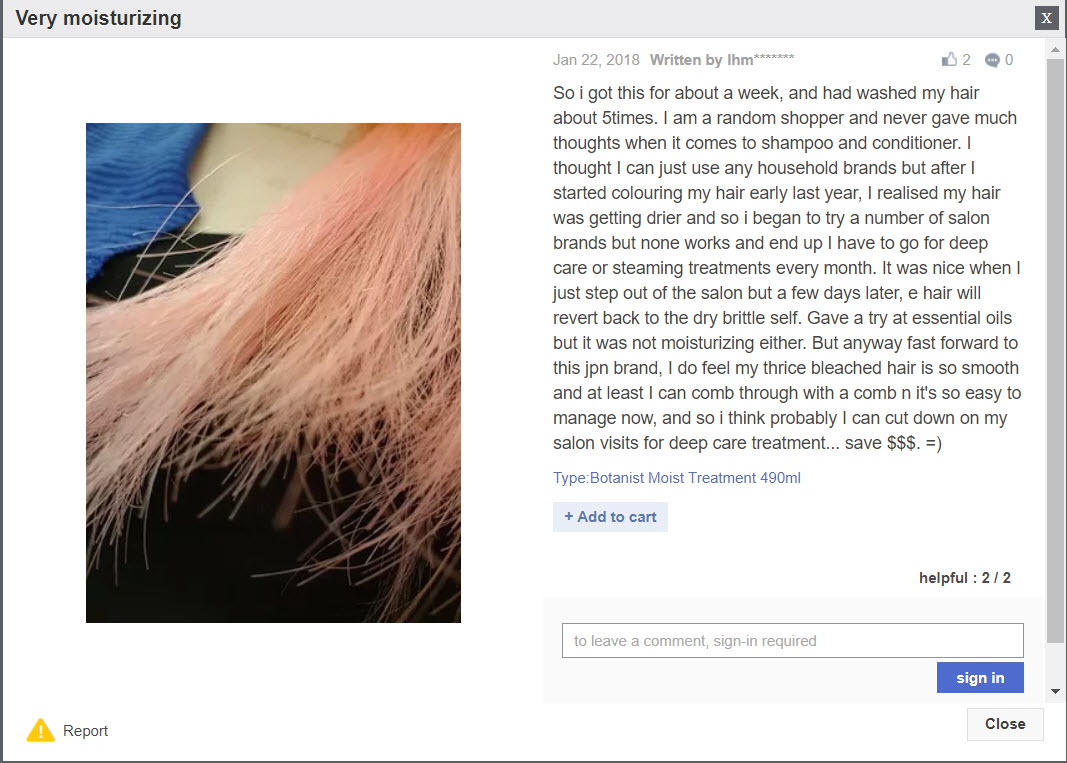Click the vertical scrollbar thumb
The width and height of the screenshot is (1067, 763).
pyautogui.click(x=1055, y=350)
